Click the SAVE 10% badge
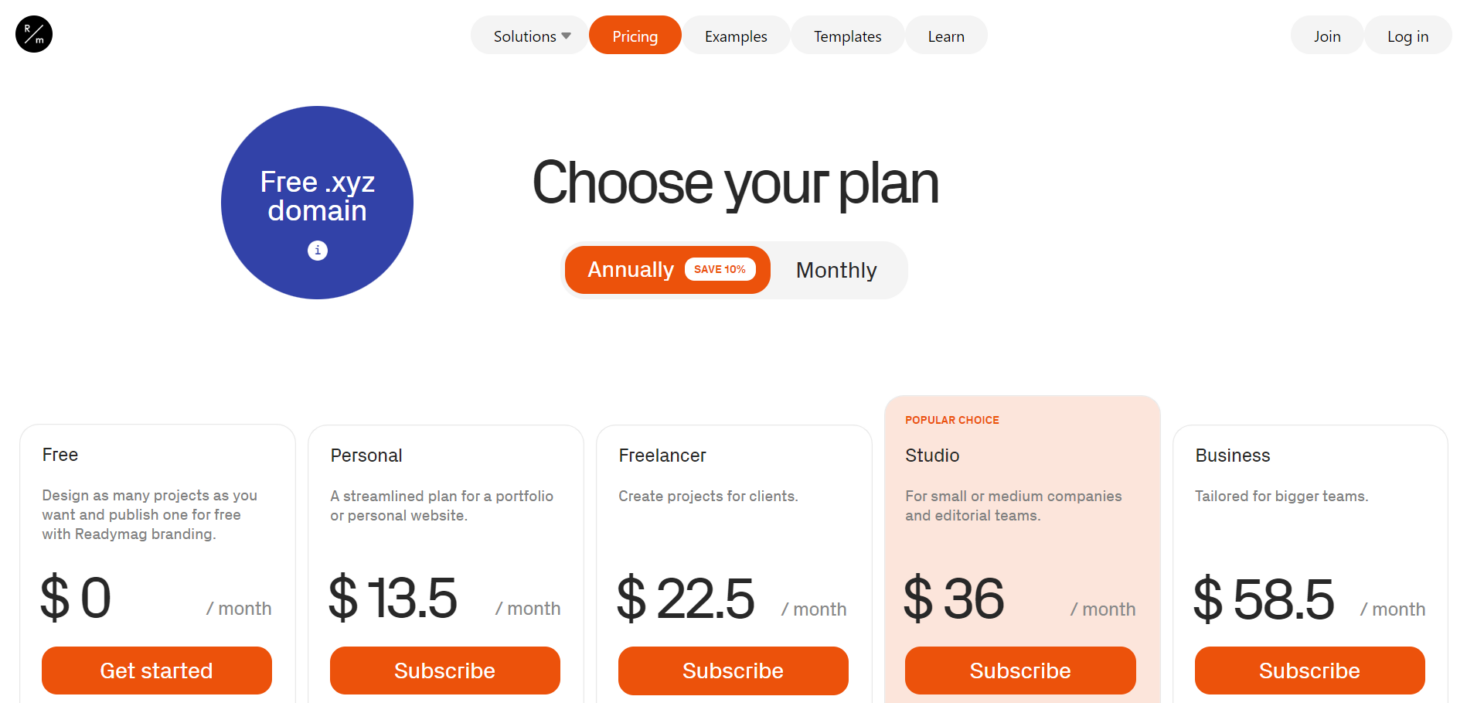This screenshot has height=703, width=1484. 720,269
